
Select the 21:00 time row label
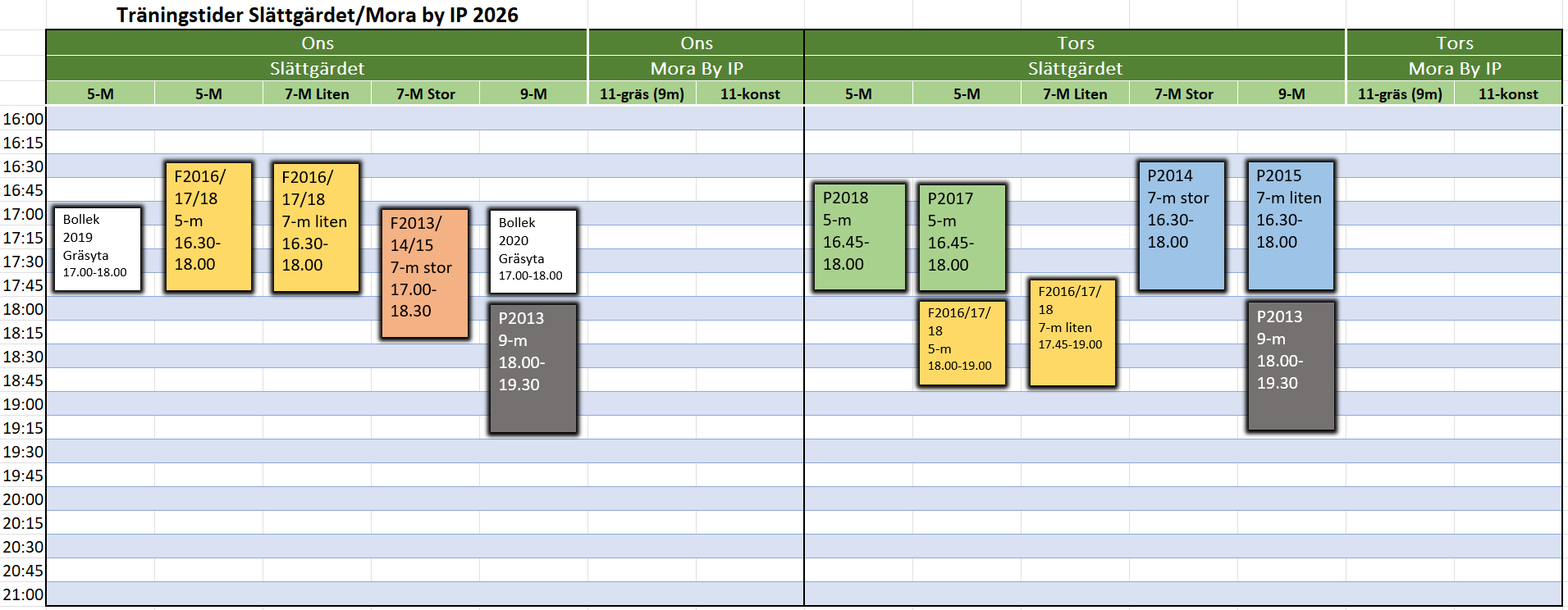[23, 594]
